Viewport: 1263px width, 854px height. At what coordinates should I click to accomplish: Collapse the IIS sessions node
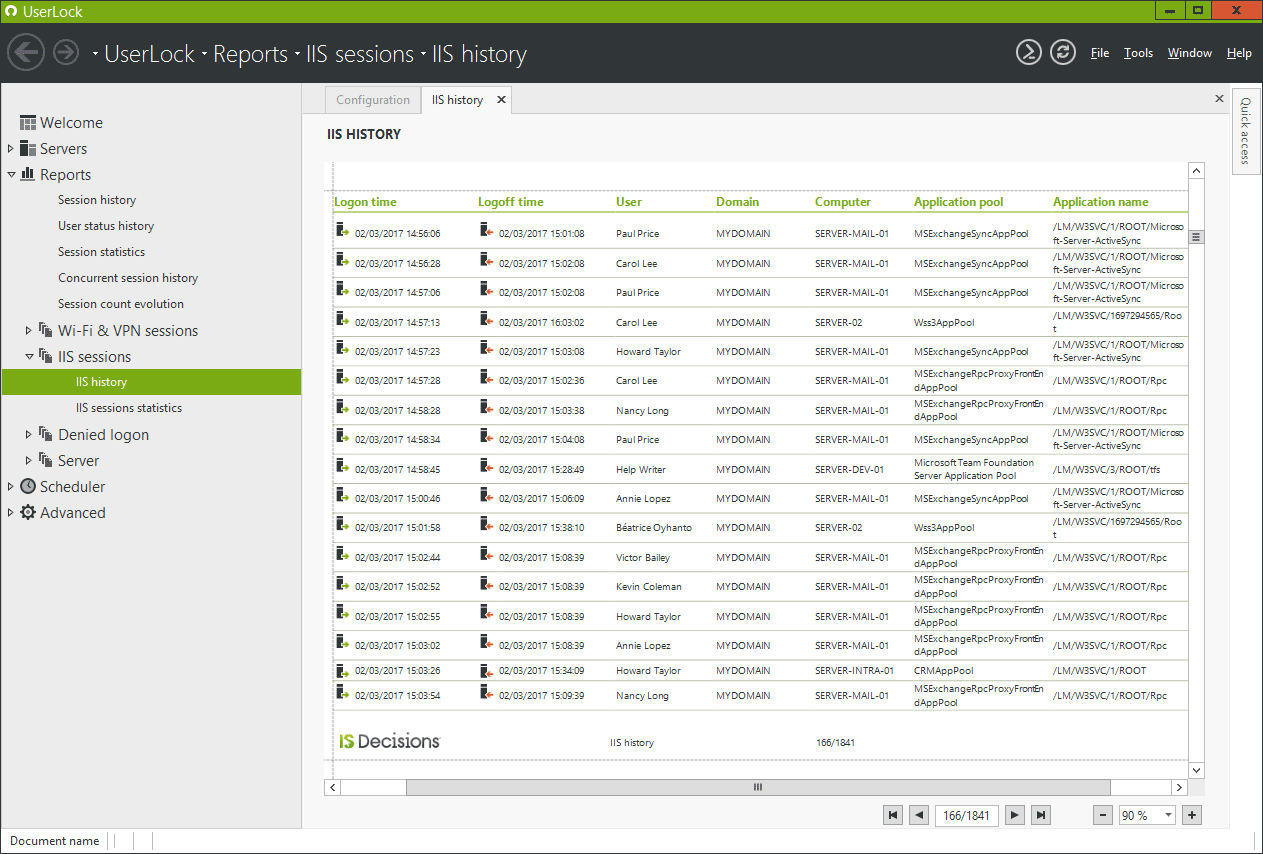(x=29, y=356)
